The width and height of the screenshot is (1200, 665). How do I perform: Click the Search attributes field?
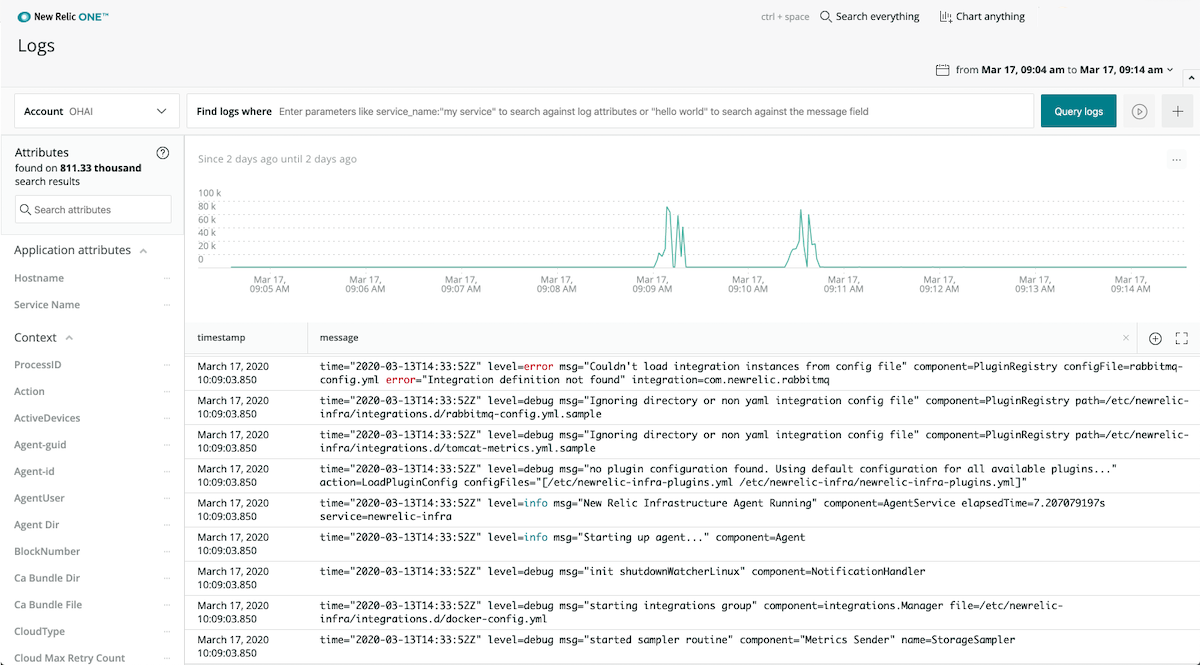click(93, 209)
